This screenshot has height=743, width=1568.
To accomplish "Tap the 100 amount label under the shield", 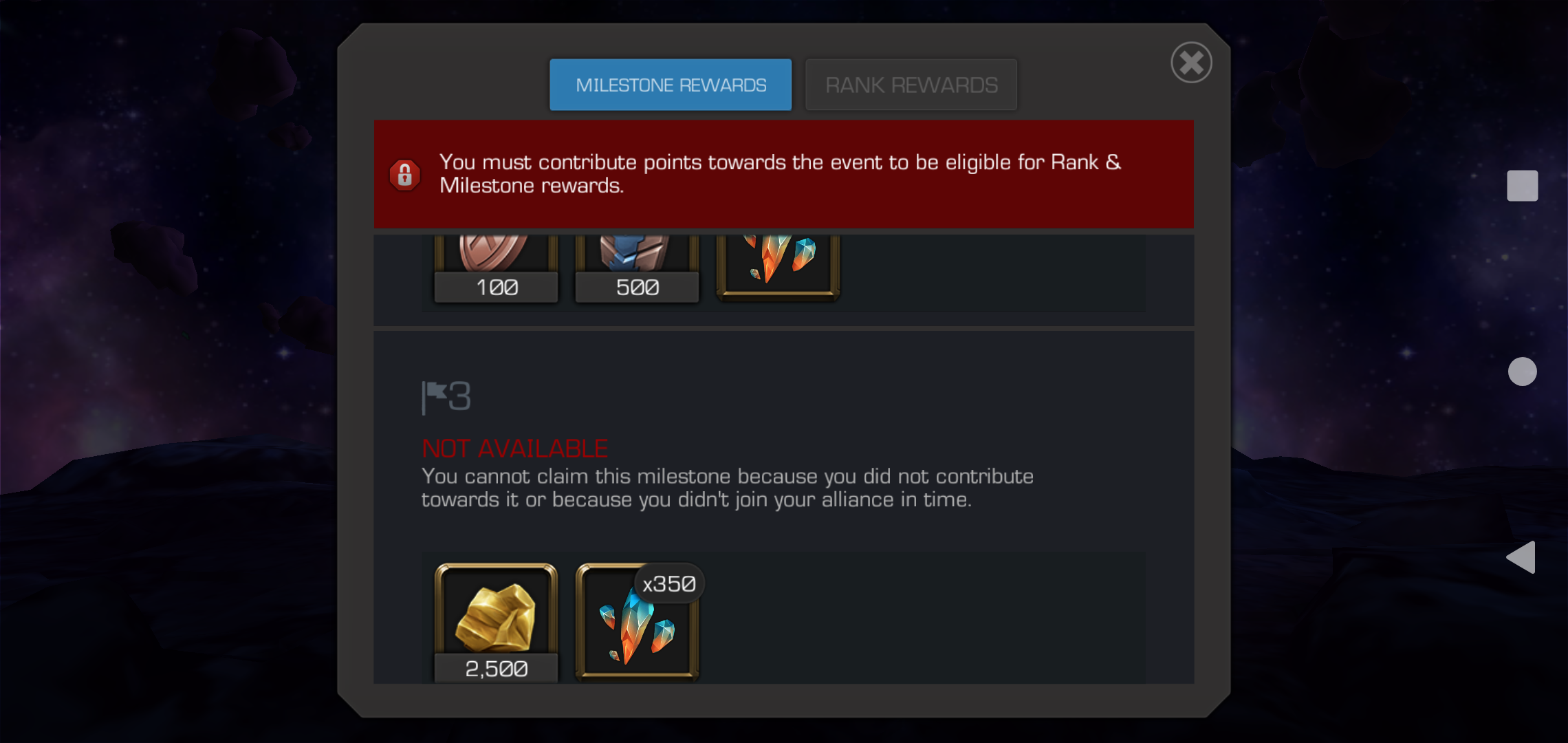I will click(496, 287).
